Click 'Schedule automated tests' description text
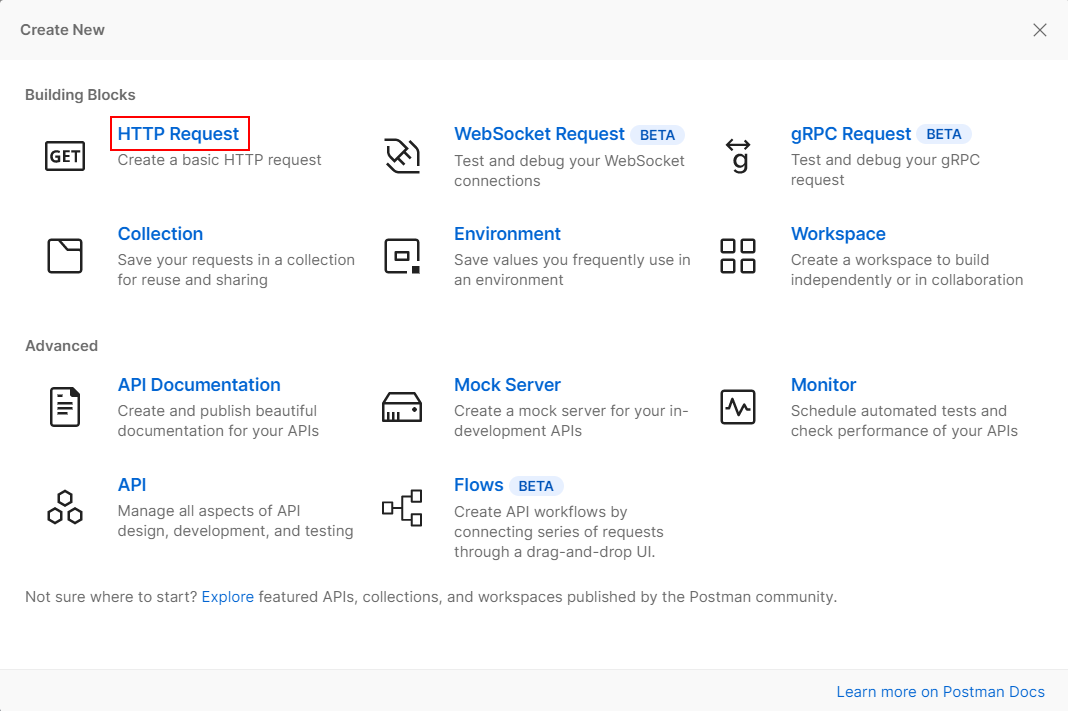 point(905,421)
